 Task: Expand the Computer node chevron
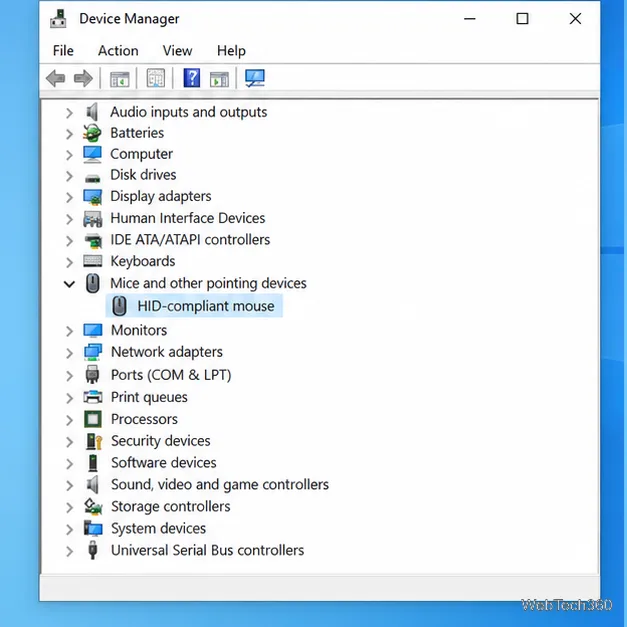[69, 155]
